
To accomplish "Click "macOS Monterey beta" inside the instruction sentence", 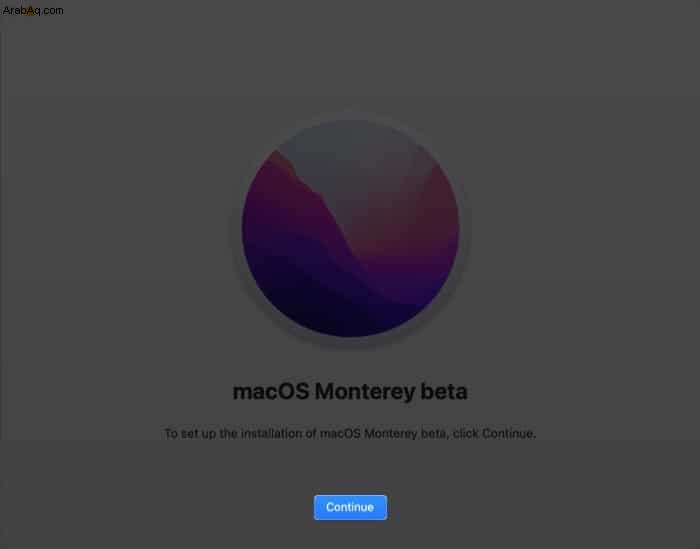I will tap(383, 433).
